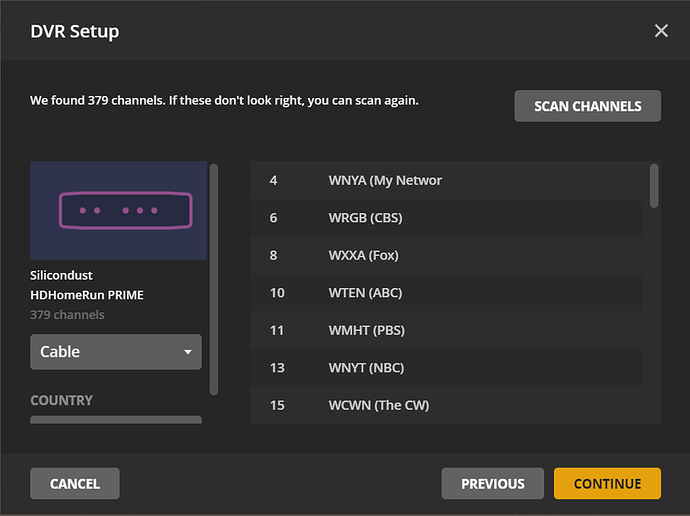Image resolution: width=690 pixels, height=516 pixels.
Task: Click the SCAN CHANNELS button
Action: pyautogui.click(x=587, y=106)
